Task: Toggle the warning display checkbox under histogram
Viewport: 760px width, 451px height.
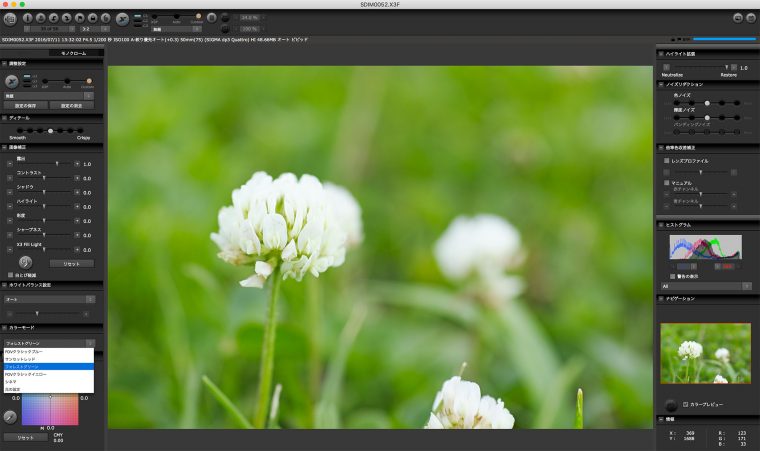Action: point(673,276)
